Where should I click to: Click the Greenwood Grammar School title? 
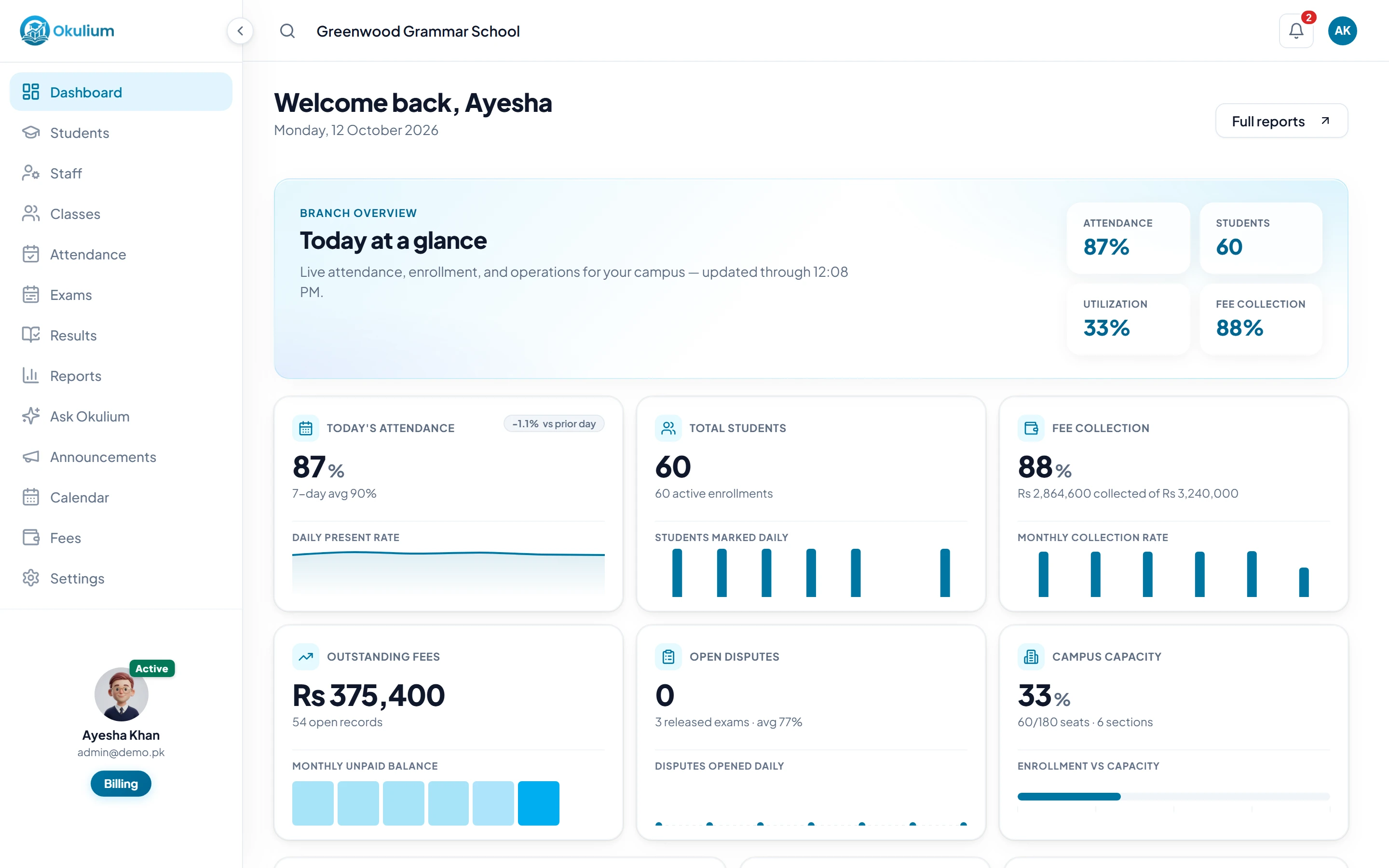(x=418, y=31)
